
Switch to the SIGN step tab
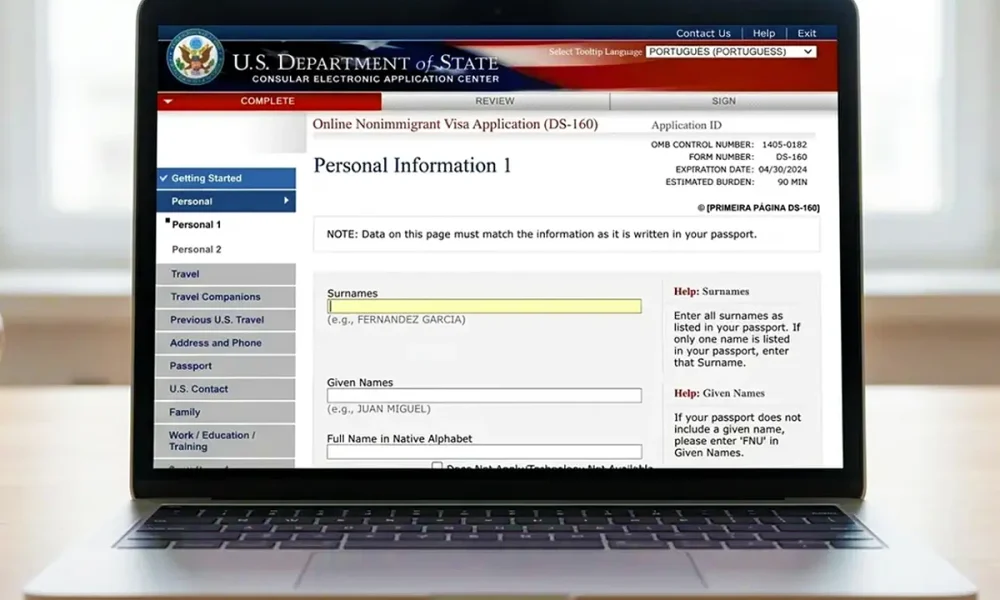[723, 101]
